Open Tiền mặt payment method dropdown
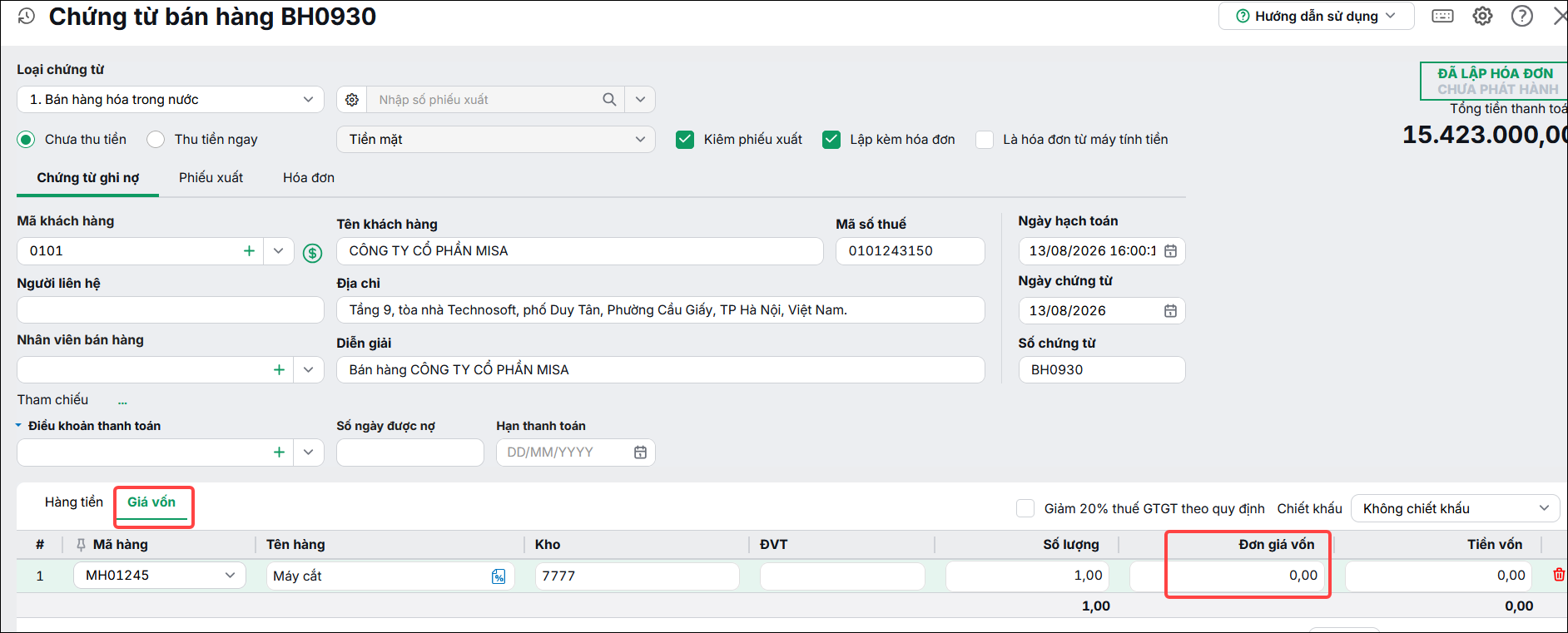1568x633 pixels. point(496,140)
